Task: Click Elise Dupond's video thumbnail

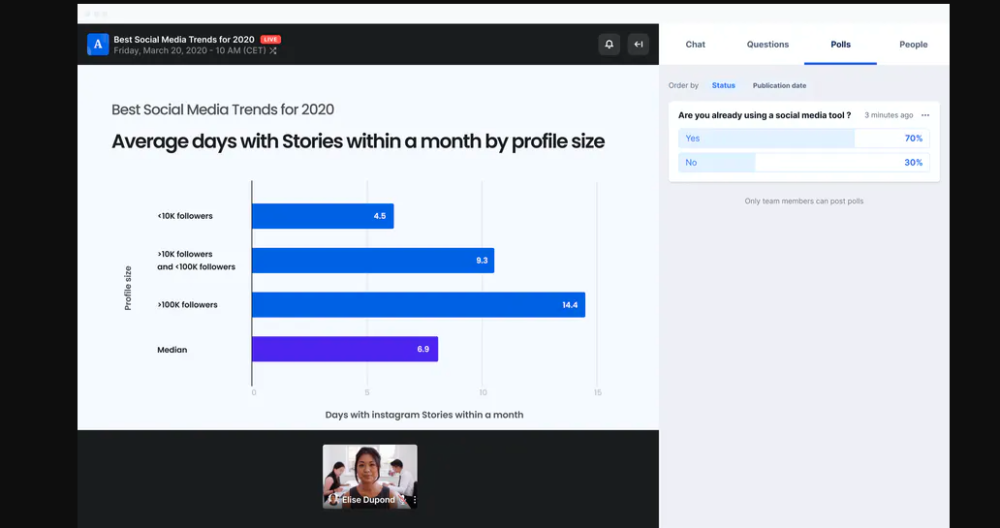Action: 369,470
